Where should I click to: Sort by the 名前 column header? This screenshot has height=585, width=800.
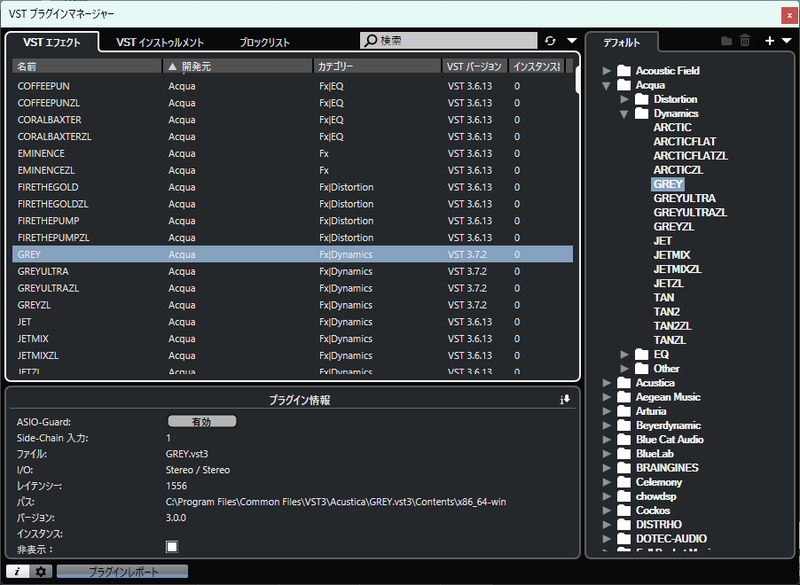point(87,66)
